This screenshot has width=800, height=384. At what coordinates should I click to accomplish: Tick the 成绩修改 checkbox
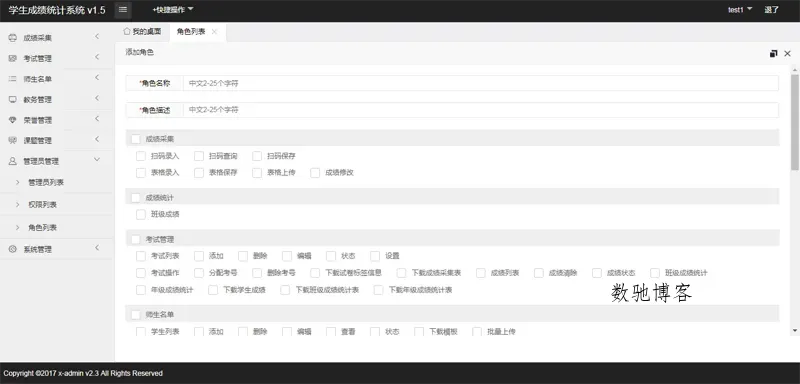315,173
